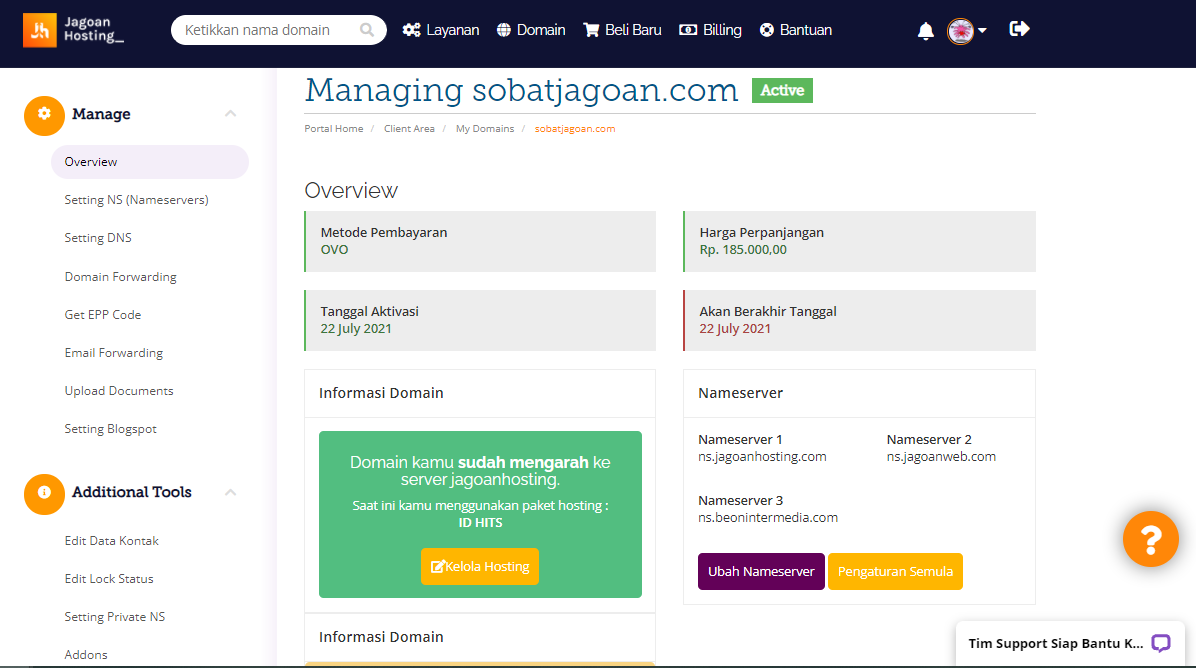
Task: Click the Rp. 185.000,00 renewal price
Action: [x=743, y=249]
